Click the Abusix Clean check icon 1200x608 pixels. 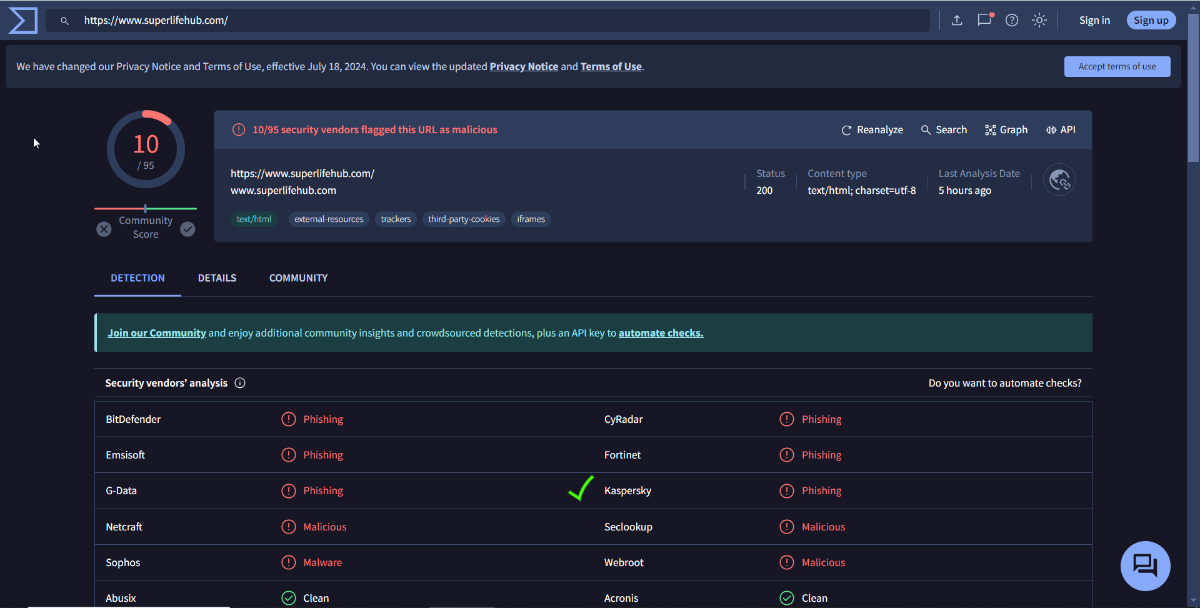point(289,598)
